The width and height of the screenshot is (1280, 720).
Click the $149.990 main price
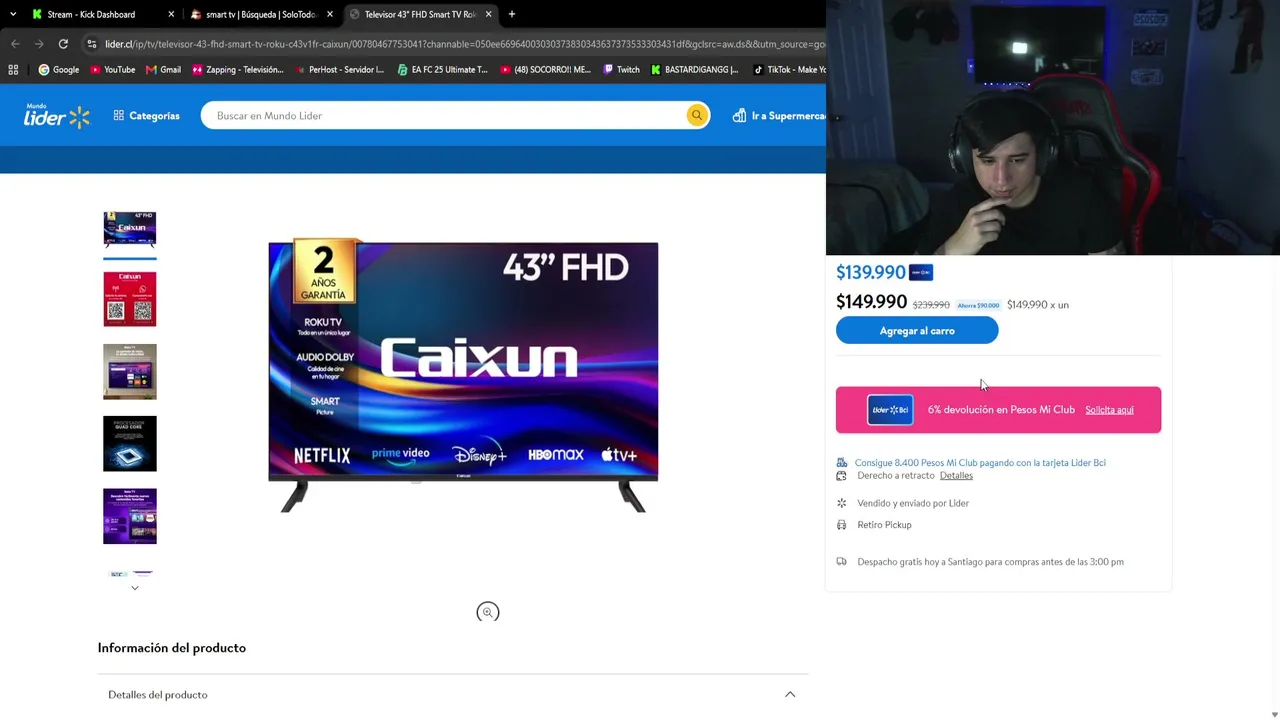[872, 302]
